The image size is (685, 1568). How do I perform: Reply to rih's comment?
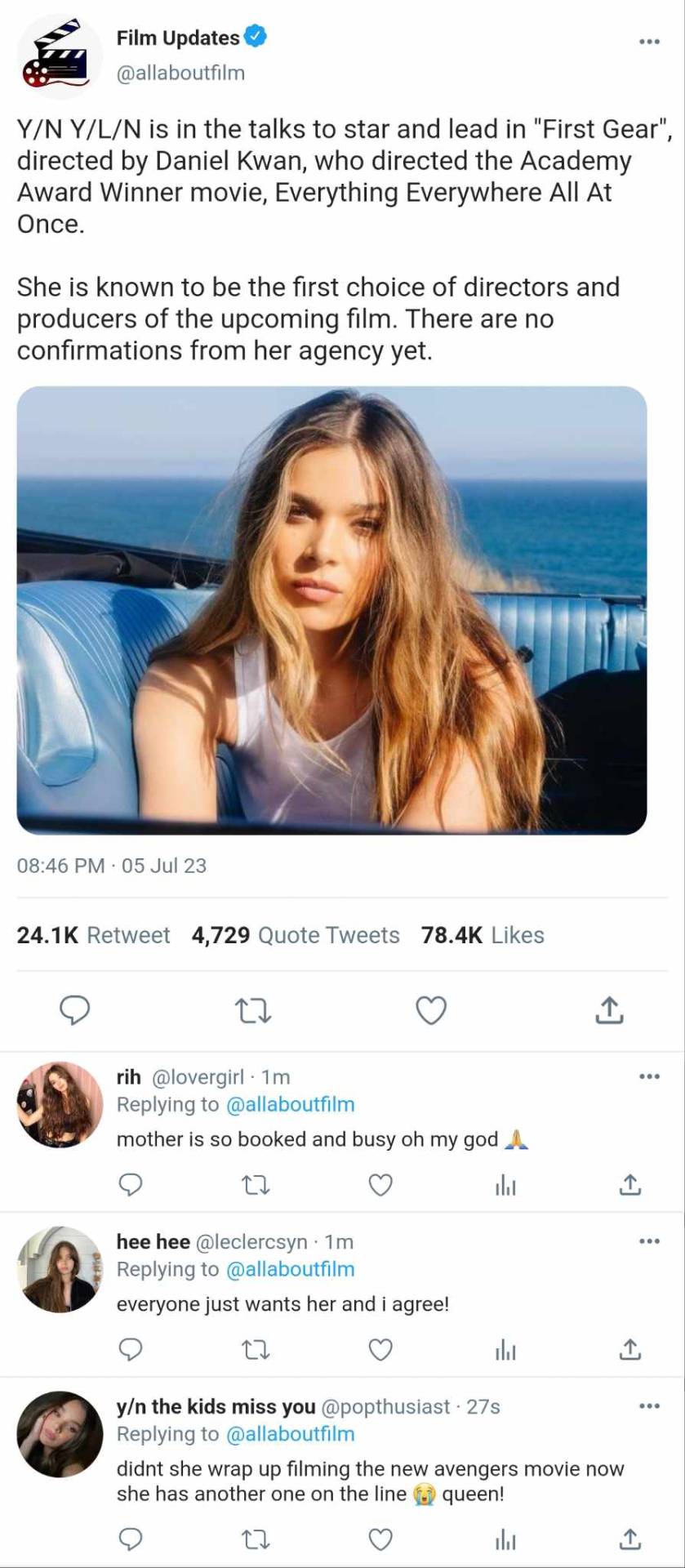point(131,1184)
